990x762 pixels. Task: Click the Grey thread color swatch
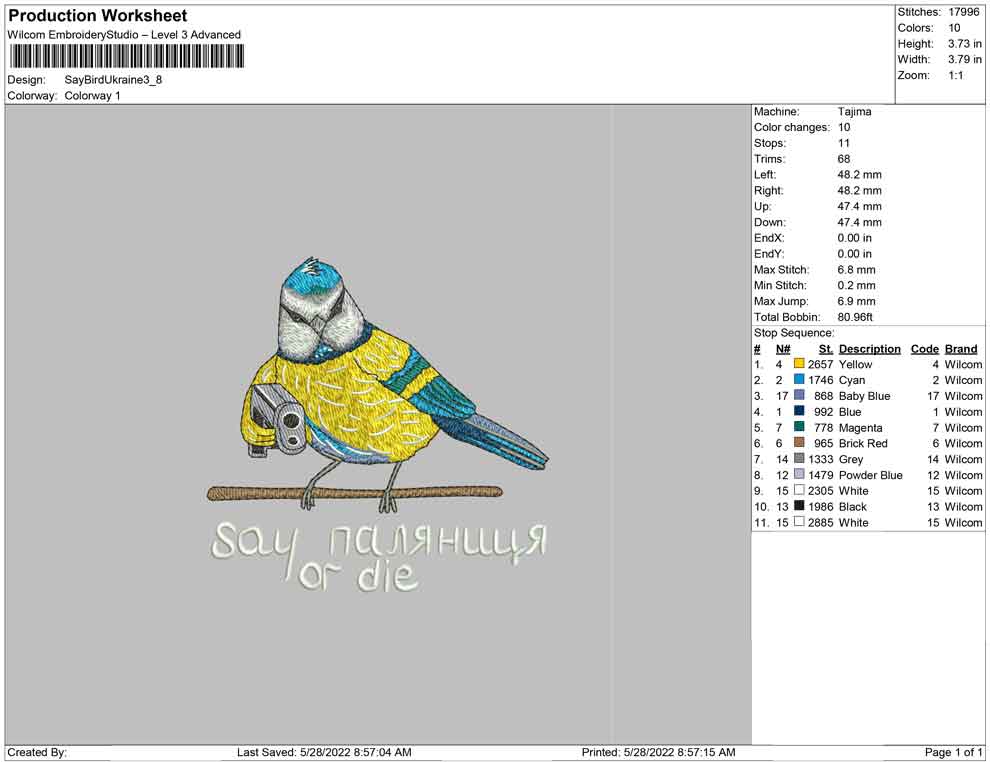click(799, 459)
